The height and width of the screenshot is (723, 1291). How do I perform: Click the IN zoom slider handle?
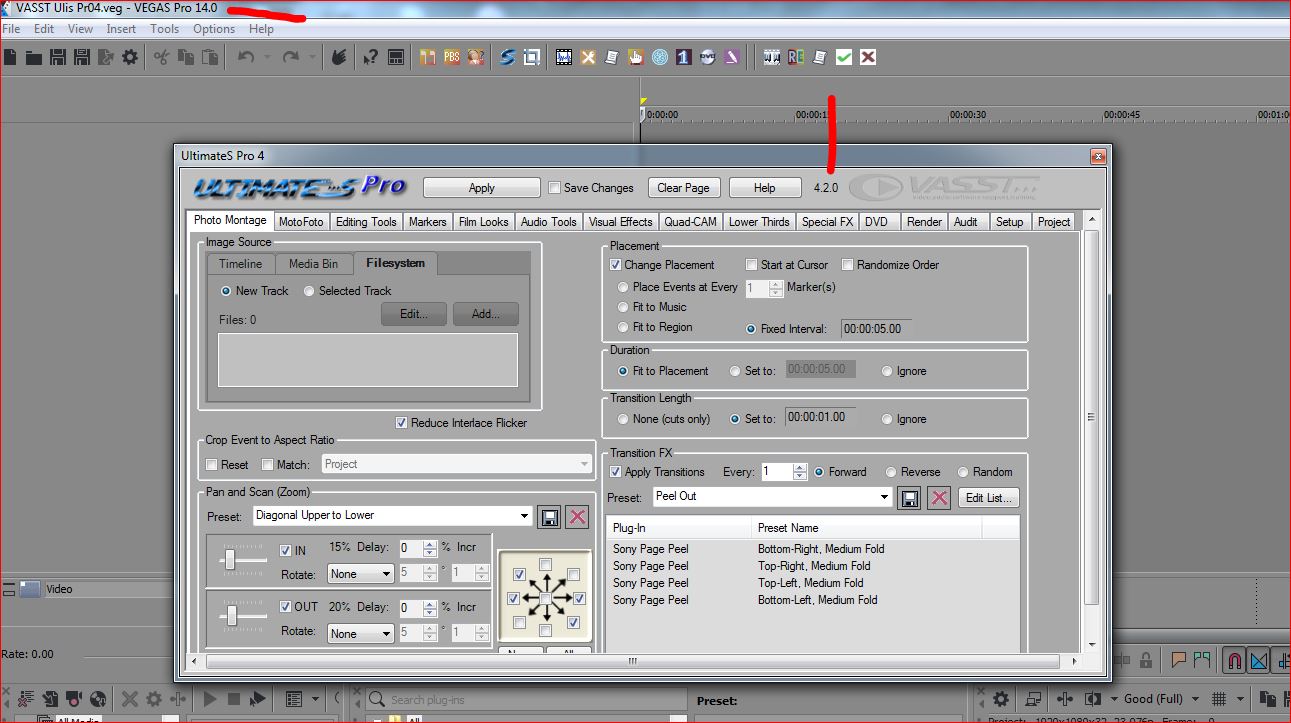230,560
